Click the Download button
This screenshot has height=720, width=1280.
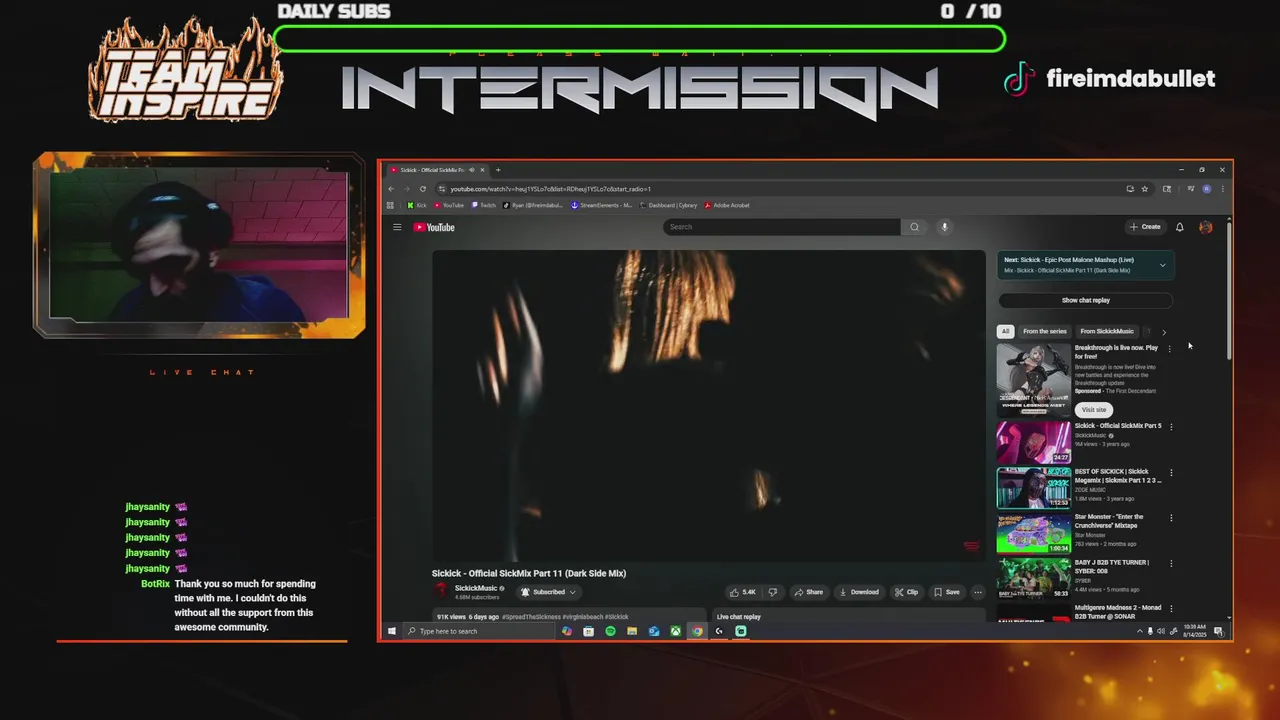859,592
